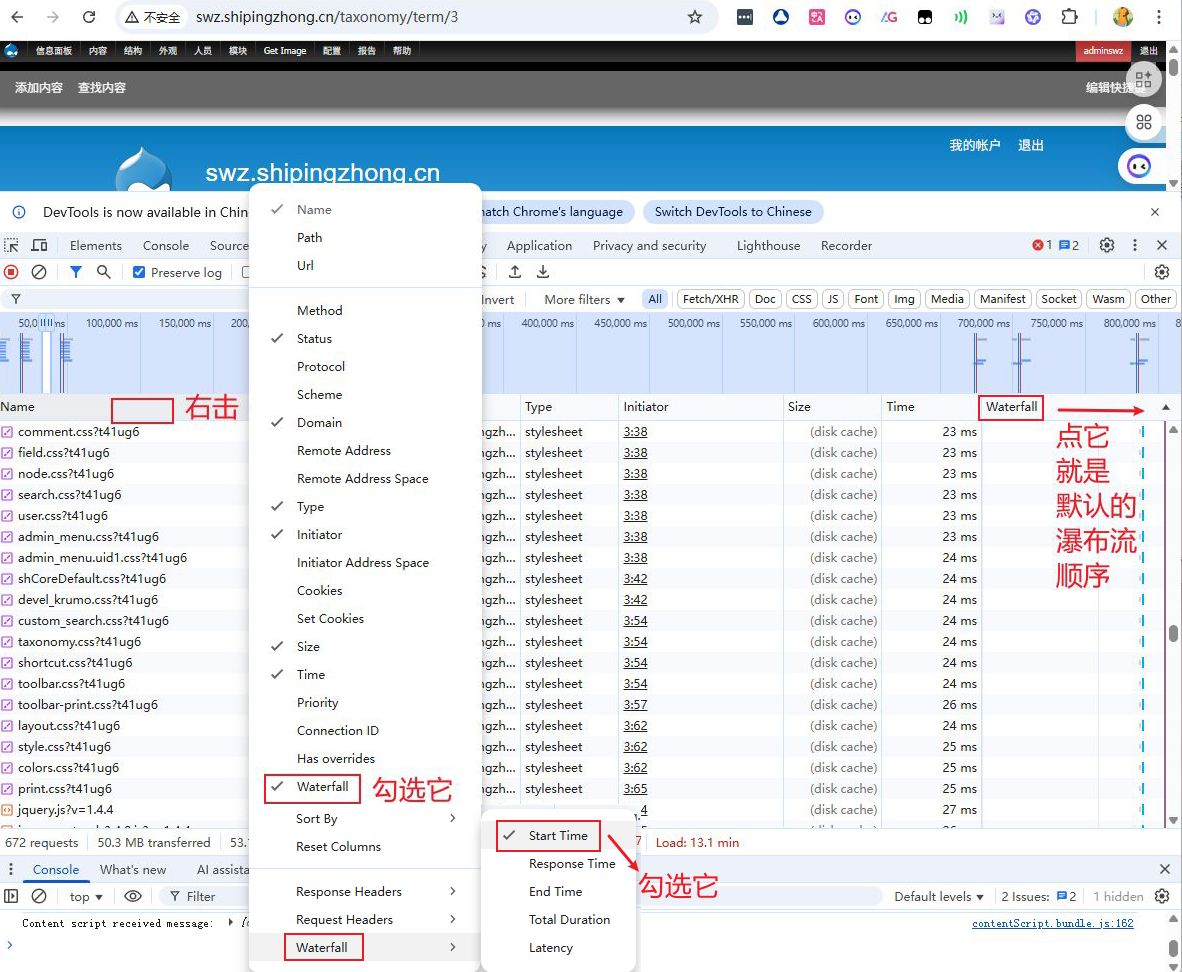This screenshot has height=972, width=1182.
Task: Click the console live expression eye icon
Action: click(133, 896)
